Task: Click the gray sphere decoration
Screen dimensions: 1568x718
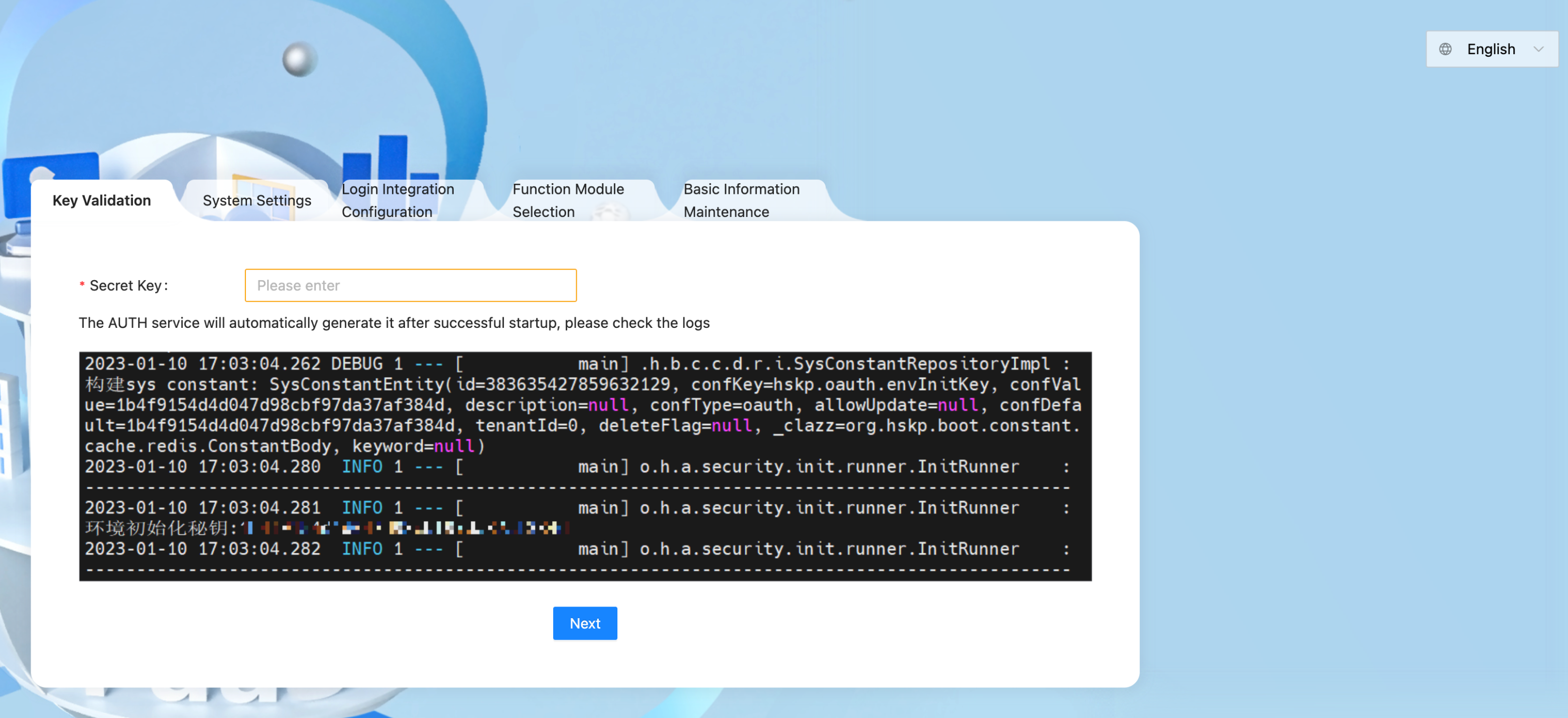Action: [299, 59]
